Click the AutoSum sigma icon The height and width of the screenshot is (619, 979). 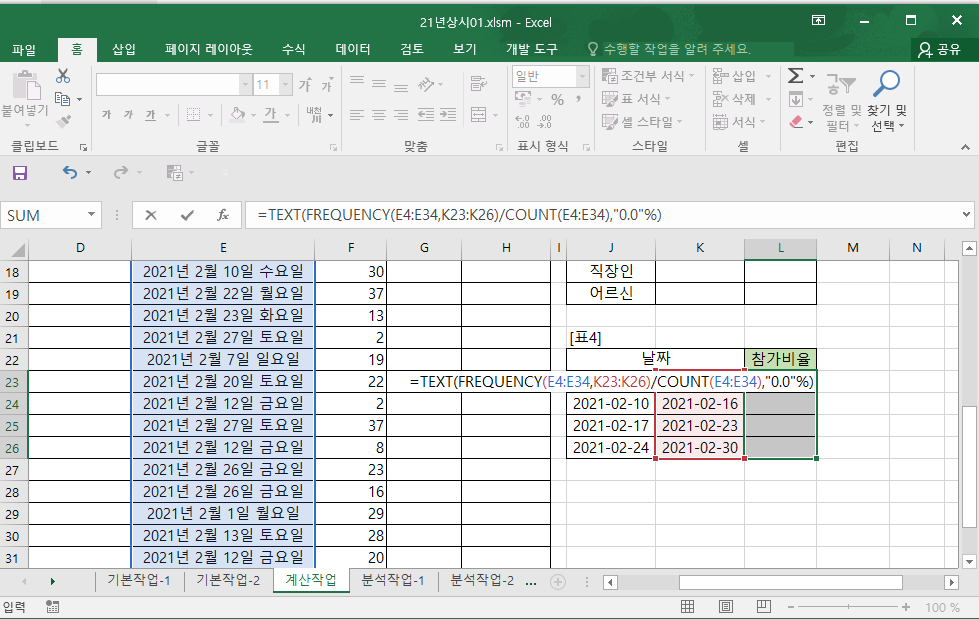tap(795, 76)
